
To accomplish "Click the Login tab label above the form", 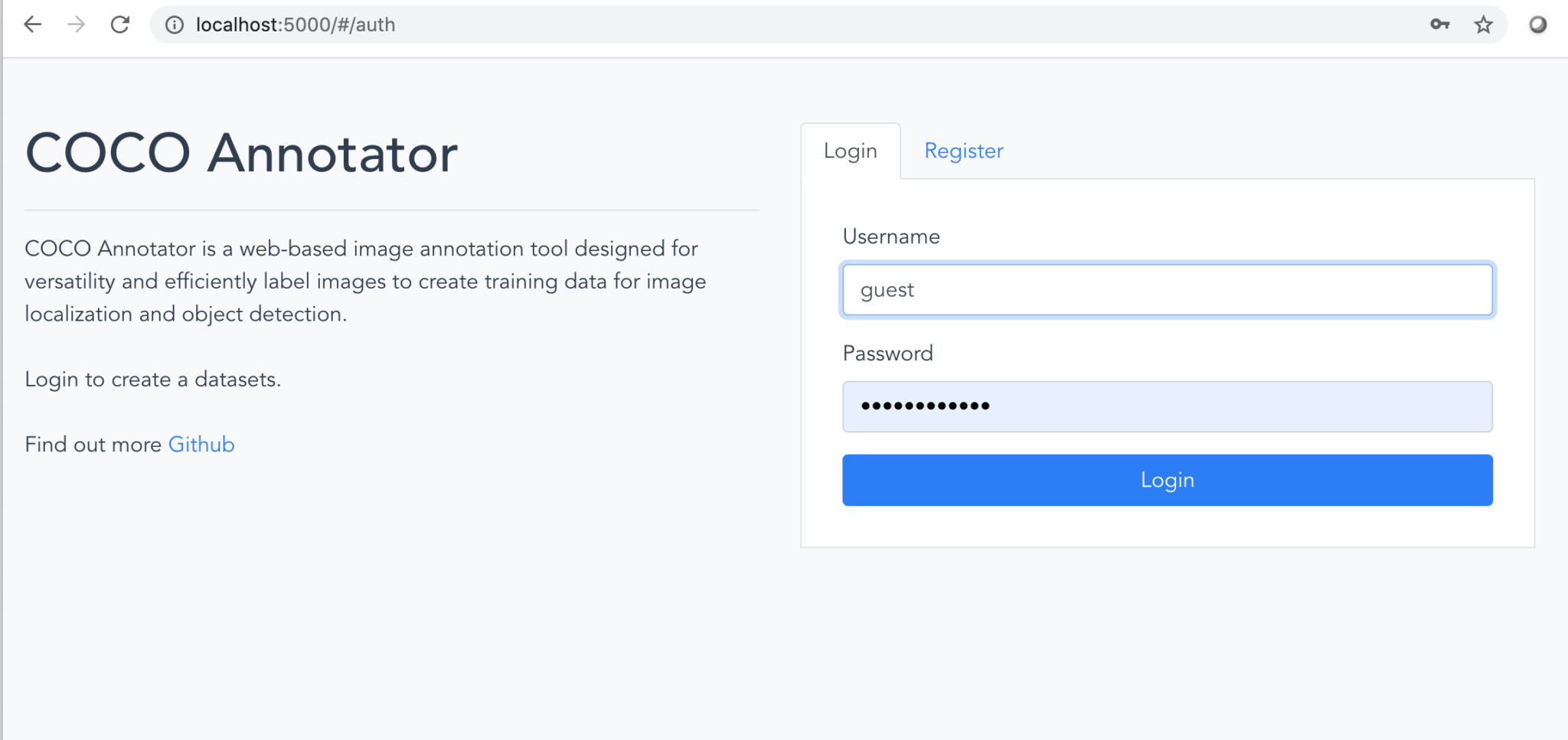I will [x=850, y=151].
